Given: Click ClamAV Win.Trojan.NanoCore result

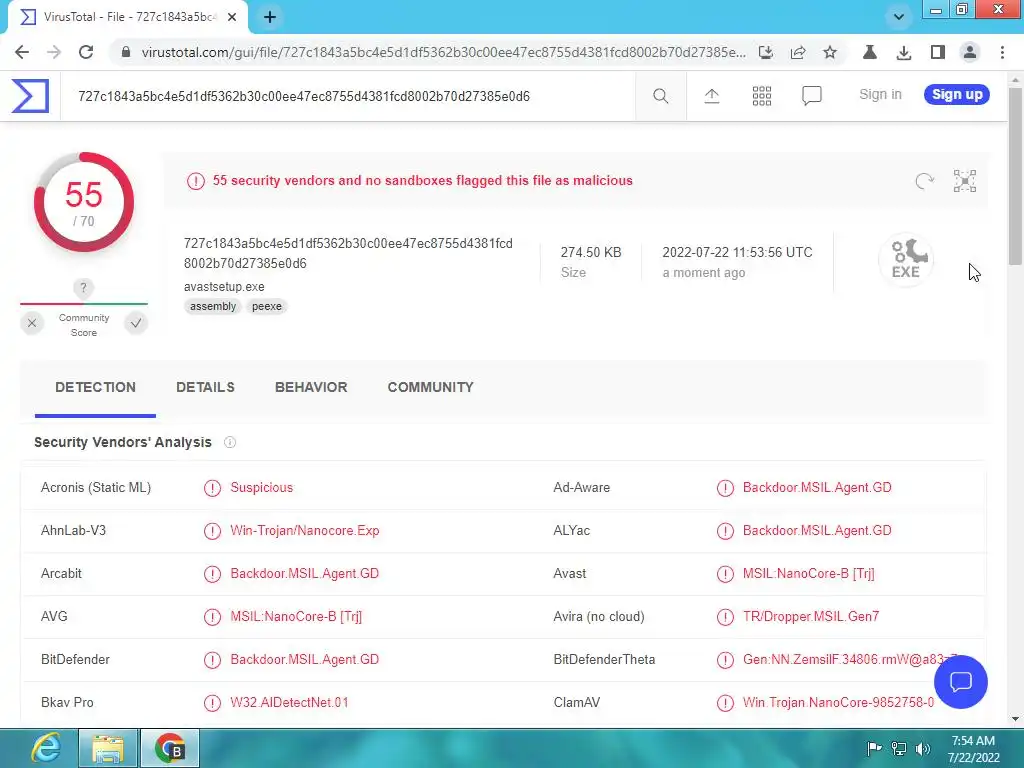Looking at the screenshot, I should pyautogui.click(x=838, y=702).
